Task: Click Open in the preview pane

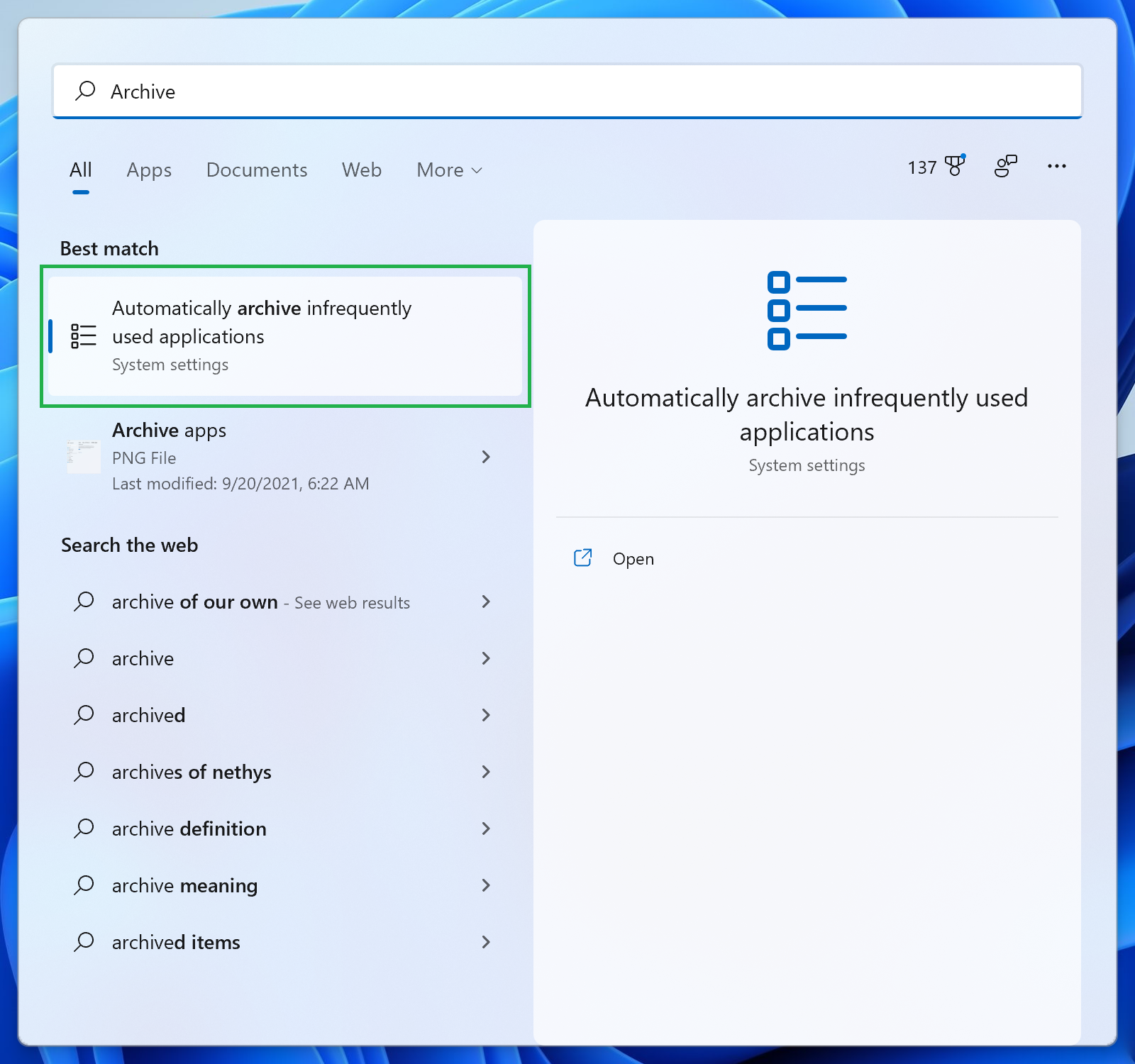Action: coord(633,559)
